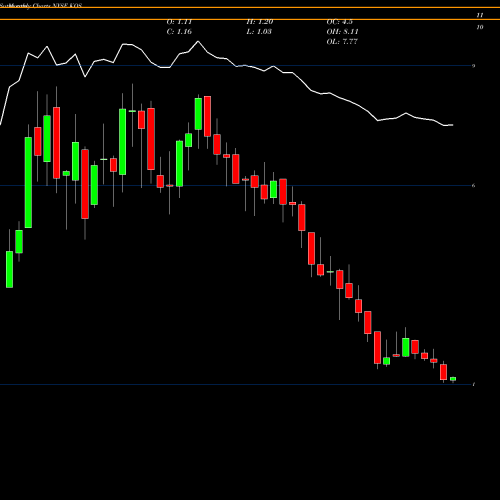Click the price axis label 6
Viewport: 500px width, 500px height.
(474, 186)
